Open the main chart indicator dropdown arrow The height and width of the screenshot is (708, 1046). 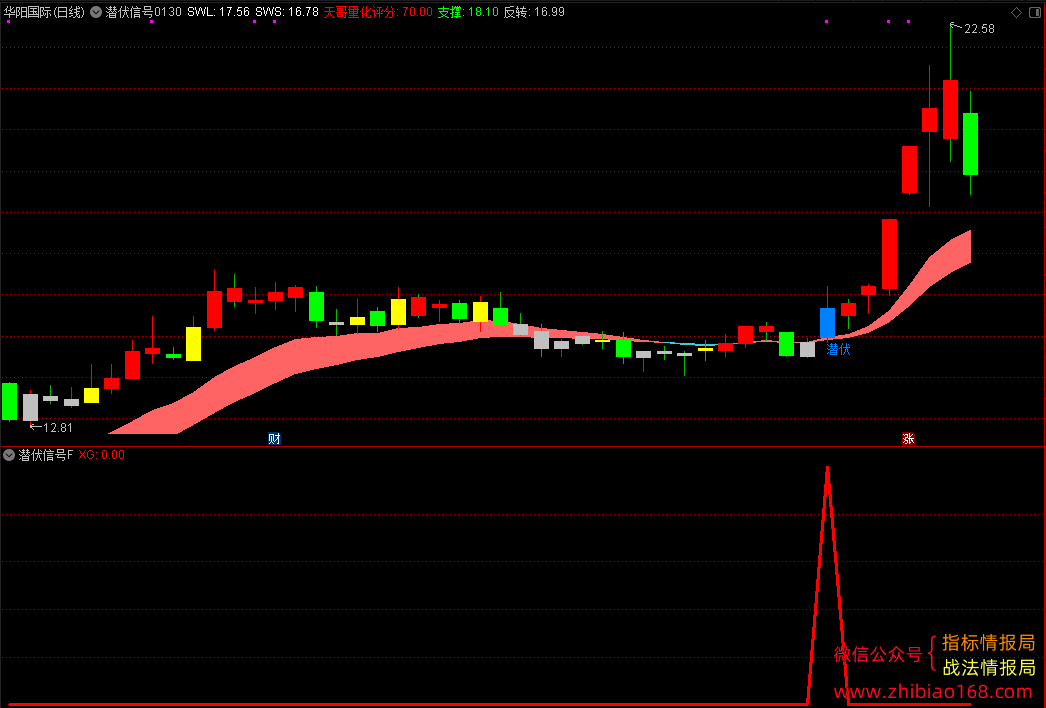[x=96, y=12]
